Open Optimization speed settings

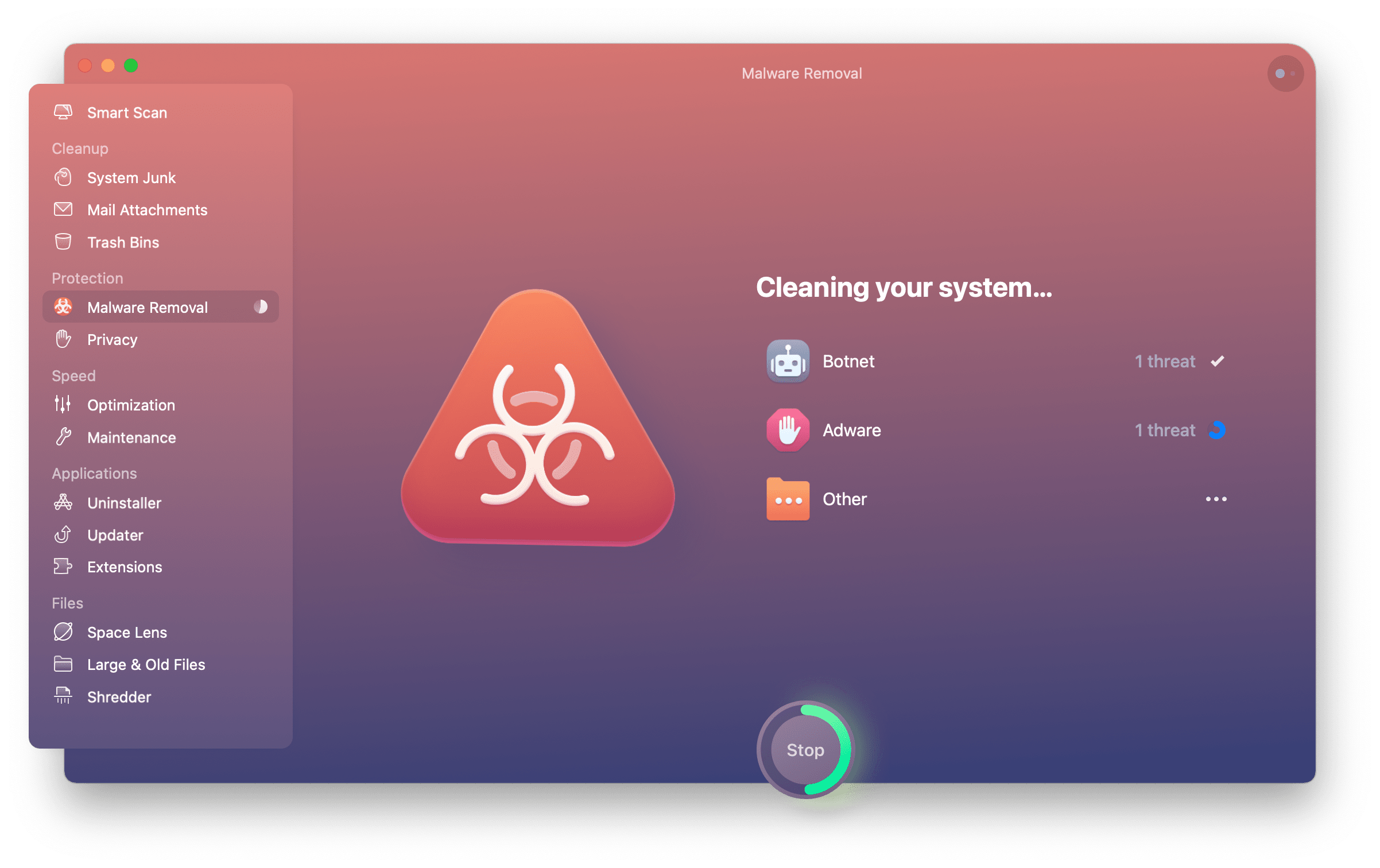pyautogui.click(x=132, y=405)
